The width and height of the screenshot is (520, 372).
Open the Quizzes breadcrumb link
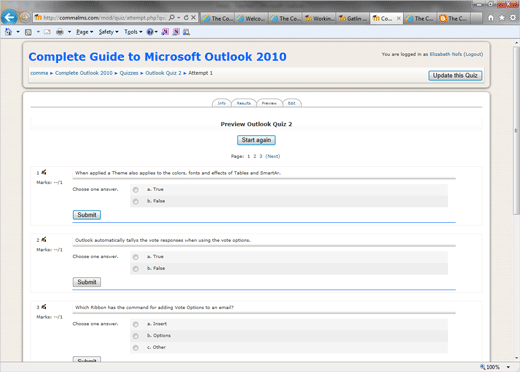(129, 73)
